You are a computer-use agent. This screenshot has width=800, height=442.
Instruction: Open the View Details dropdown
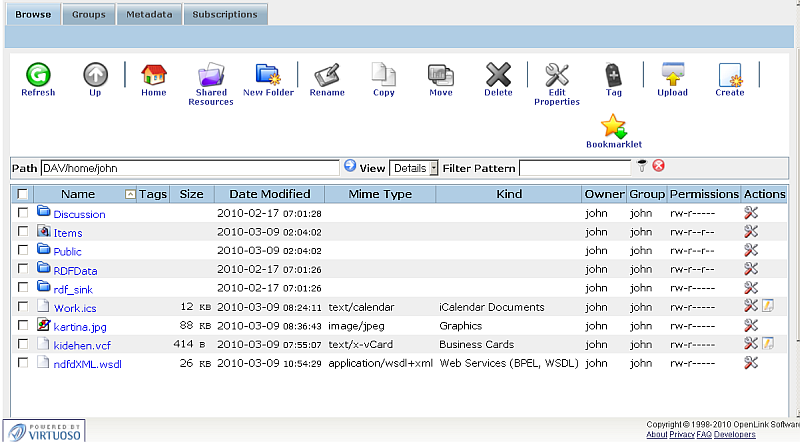[x=414, y=168]
